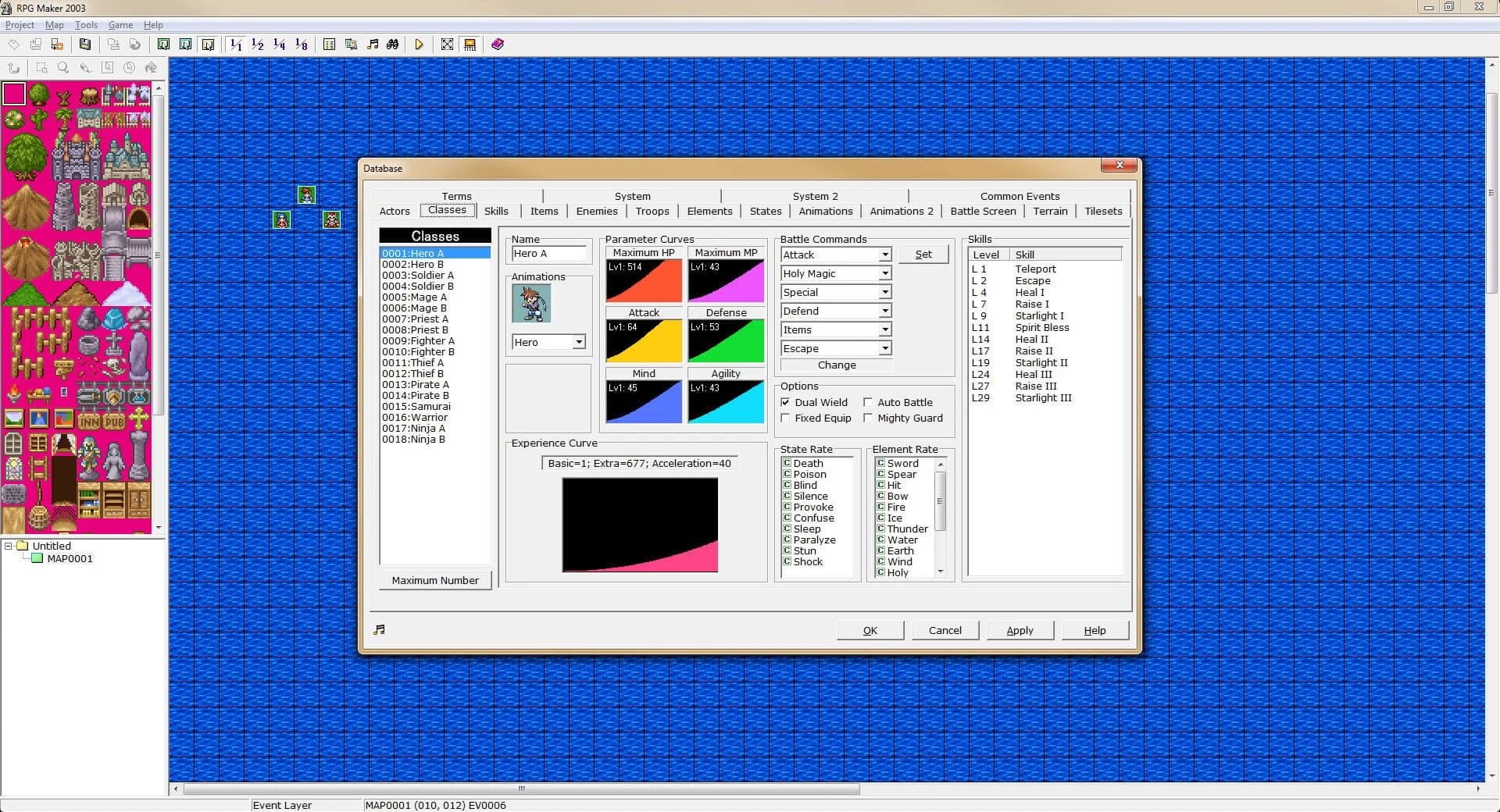1500x812 pixels.
Task: Open the Tools menu
Action: [86, 24]
